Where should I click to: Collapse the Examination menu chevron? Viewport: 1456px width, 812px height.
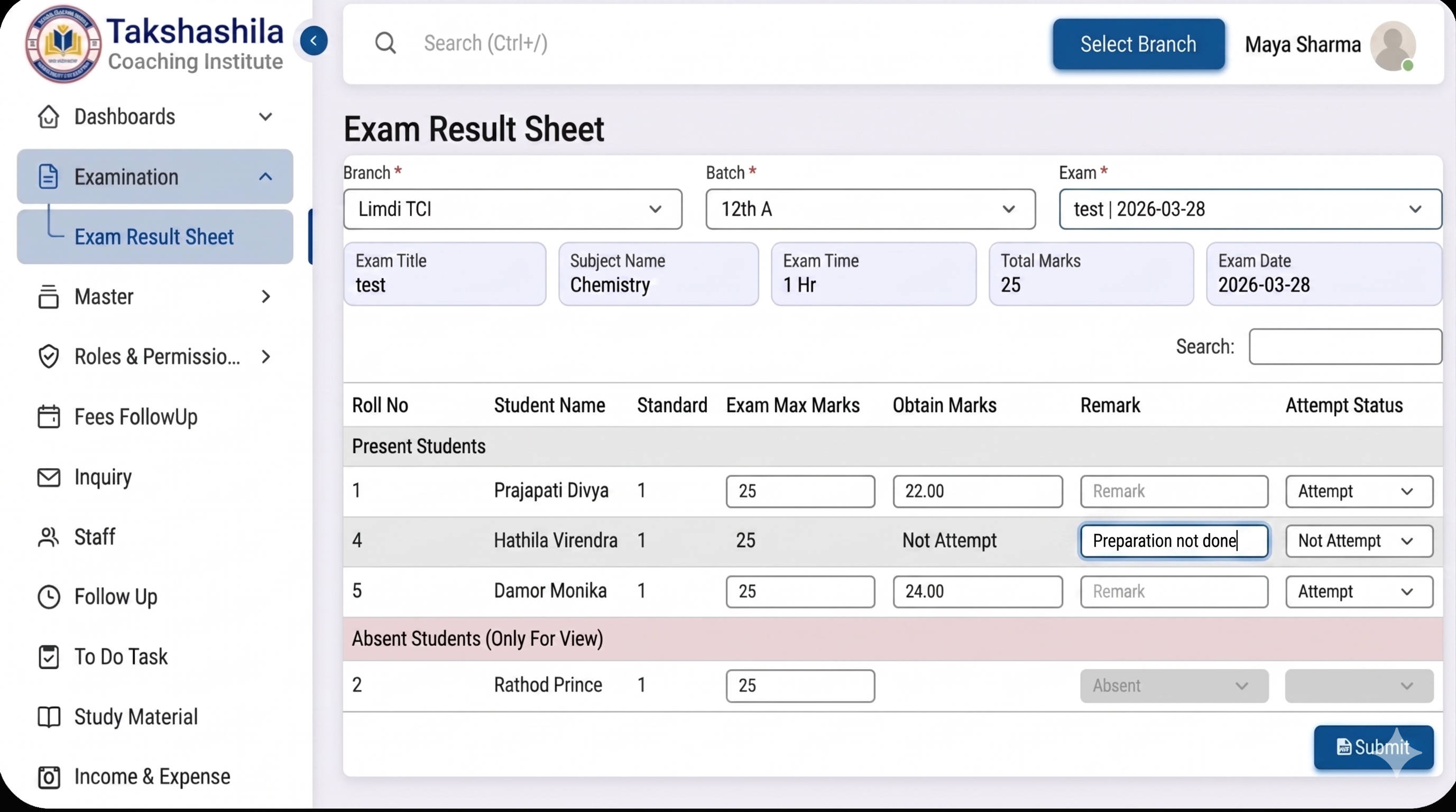(x=265, y=176)
